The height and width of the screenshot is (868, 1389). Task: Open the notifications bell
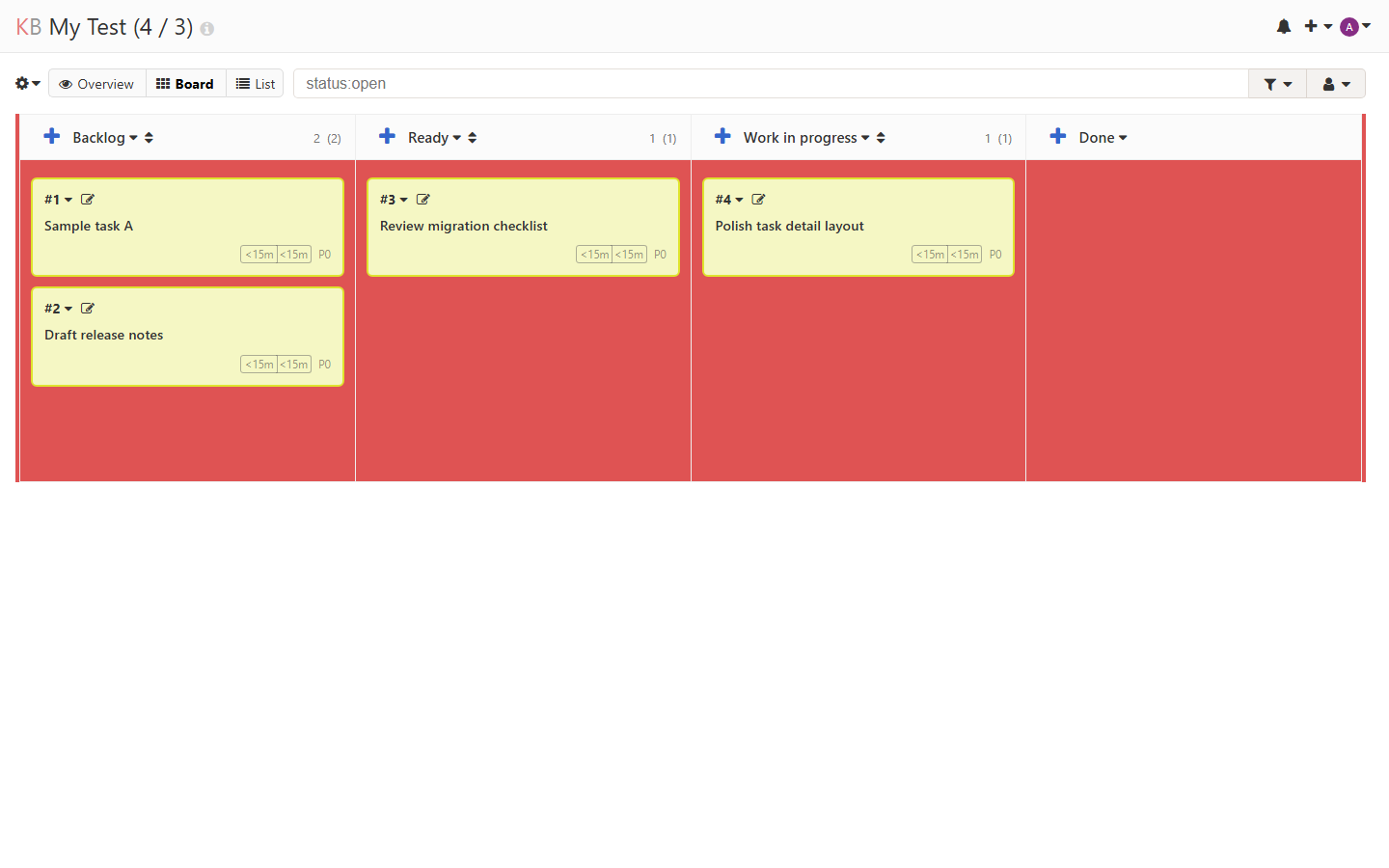(1283, 27)
